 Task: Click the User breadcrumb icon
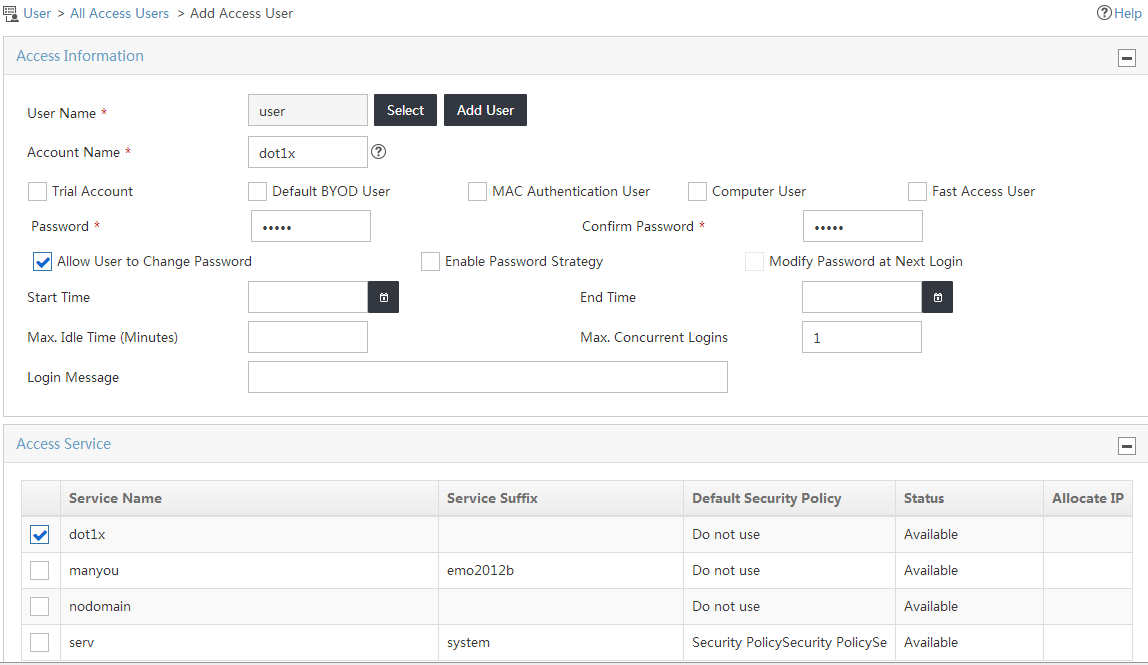point(10,13)
